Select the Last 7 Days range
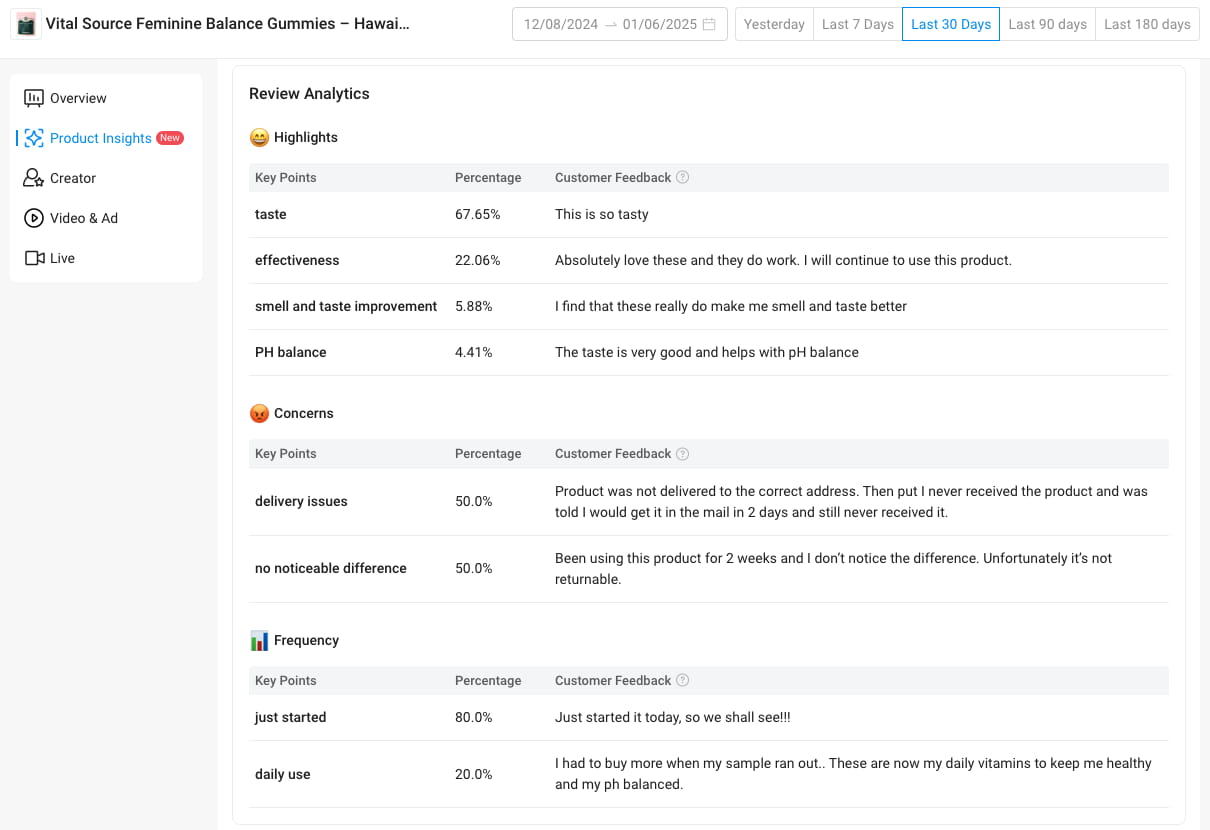This screenshot has width=1210, height=830. pyautogui.click(x=857, y=24)
